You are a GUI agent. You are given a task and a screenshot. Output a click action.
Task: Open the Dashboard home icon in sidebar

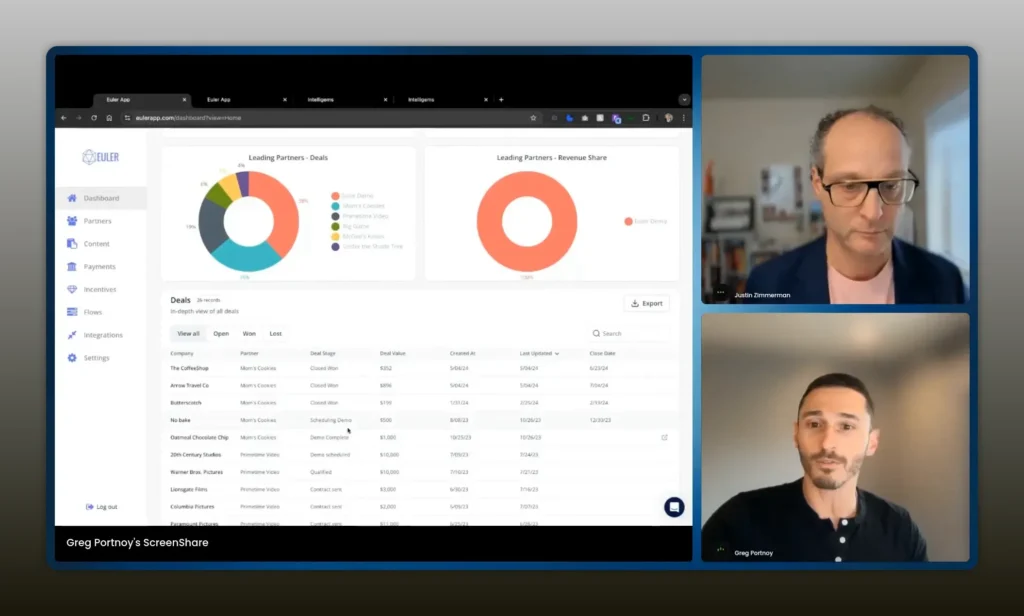point(72,198)
